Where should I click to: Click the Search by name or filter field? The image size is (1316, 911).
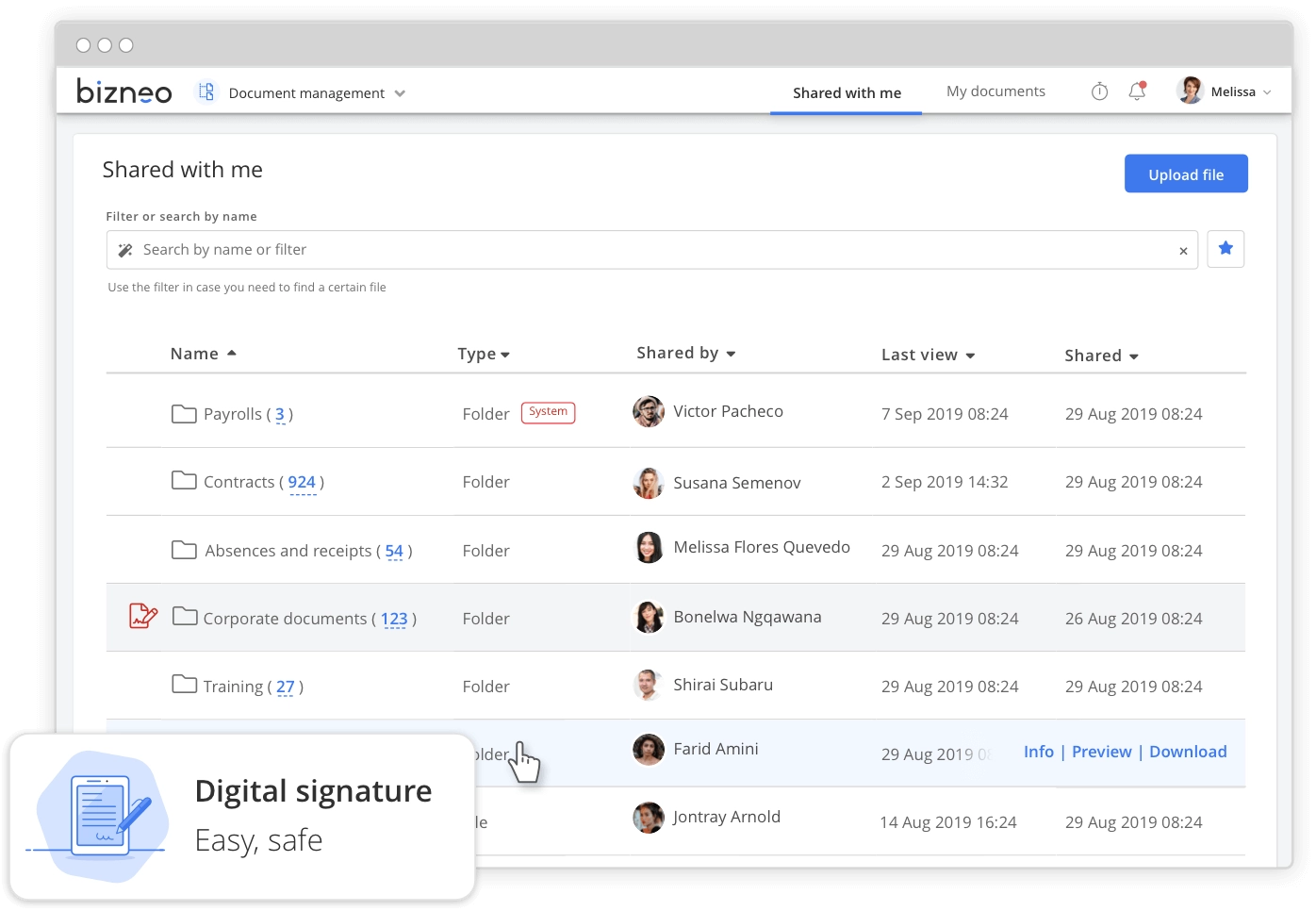[651, 250]
